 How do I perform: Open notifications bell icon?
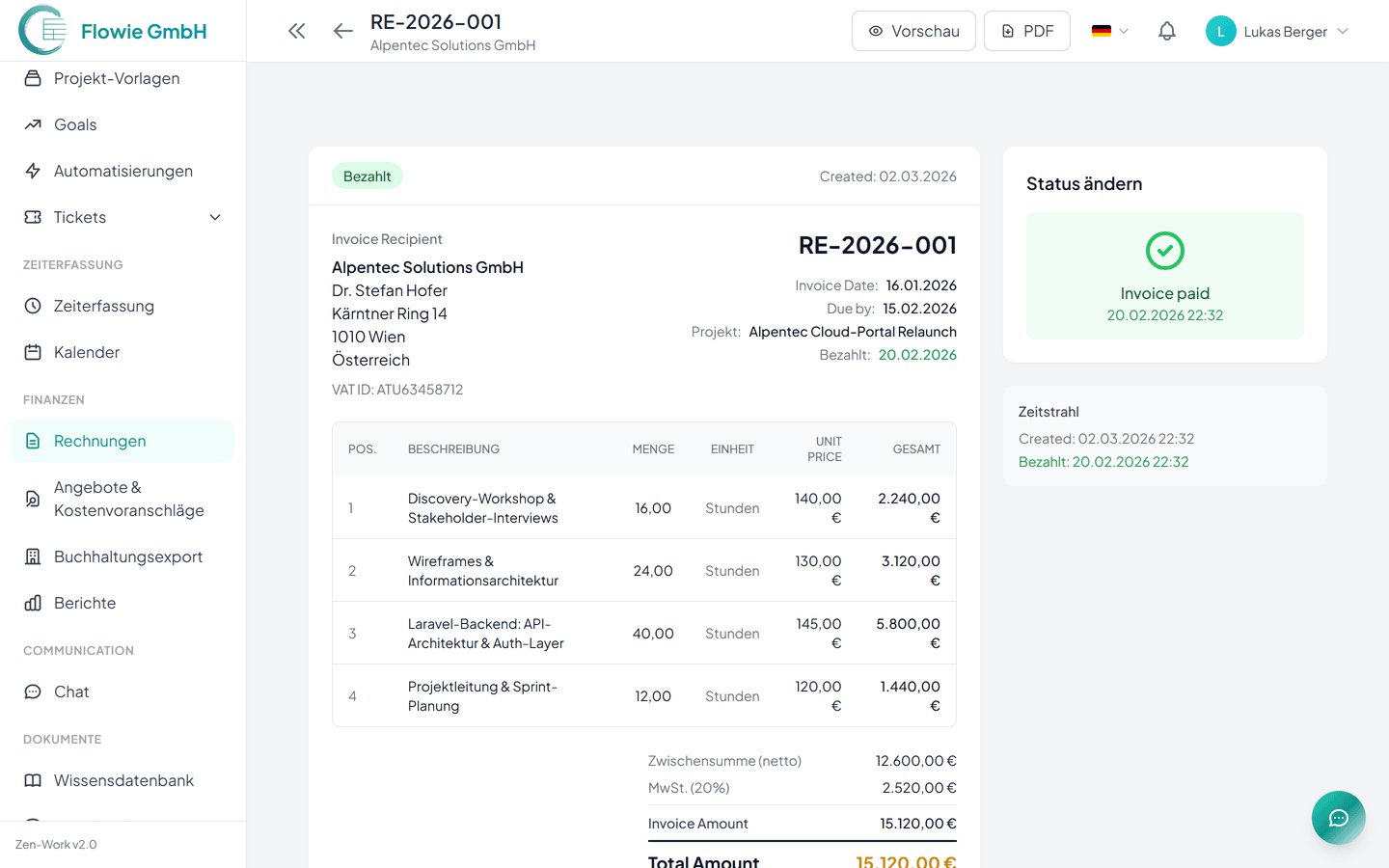[x=1166, y=31]
